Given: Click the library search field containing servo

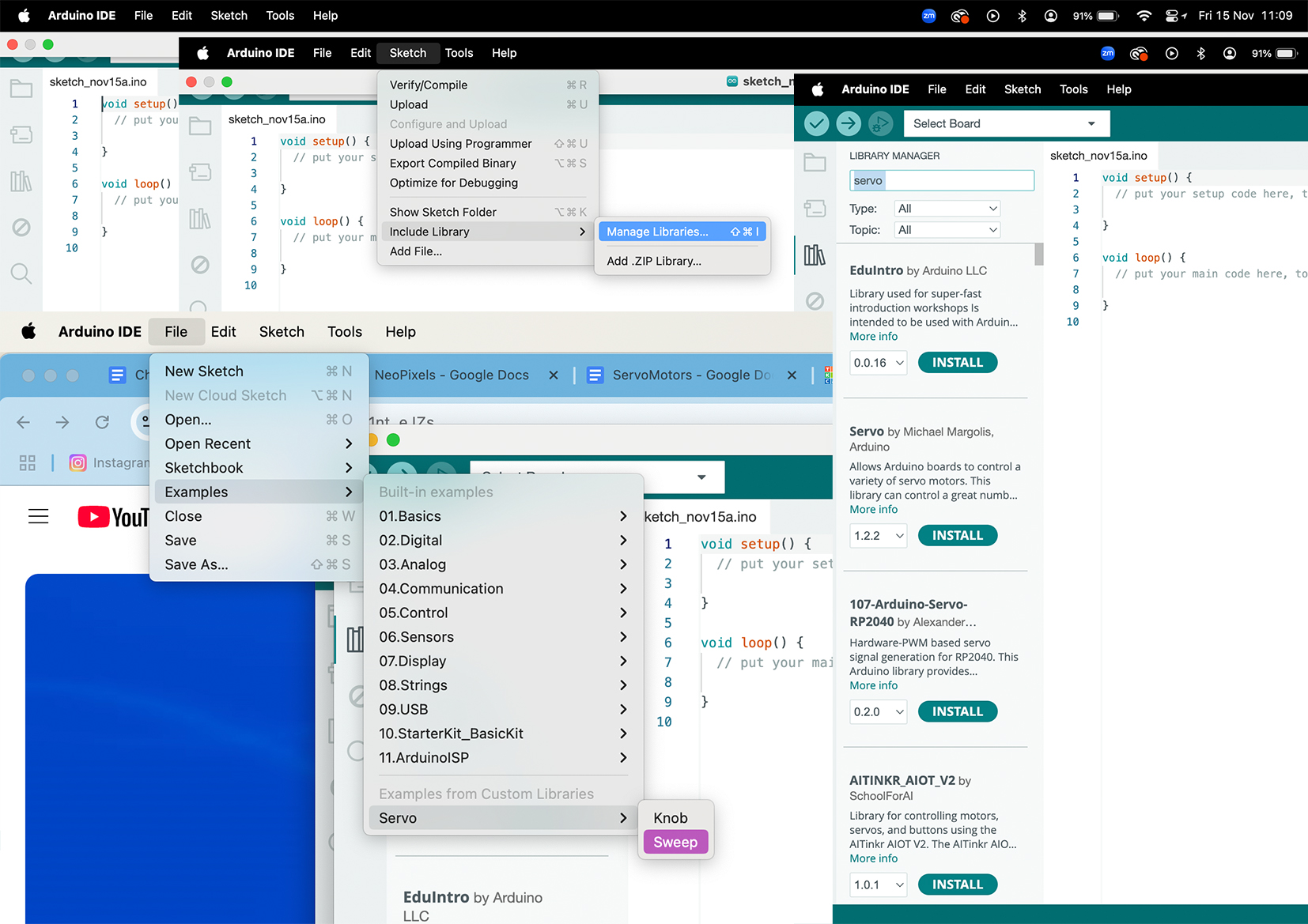Looking at the screenshot, I should click(942, 181).
